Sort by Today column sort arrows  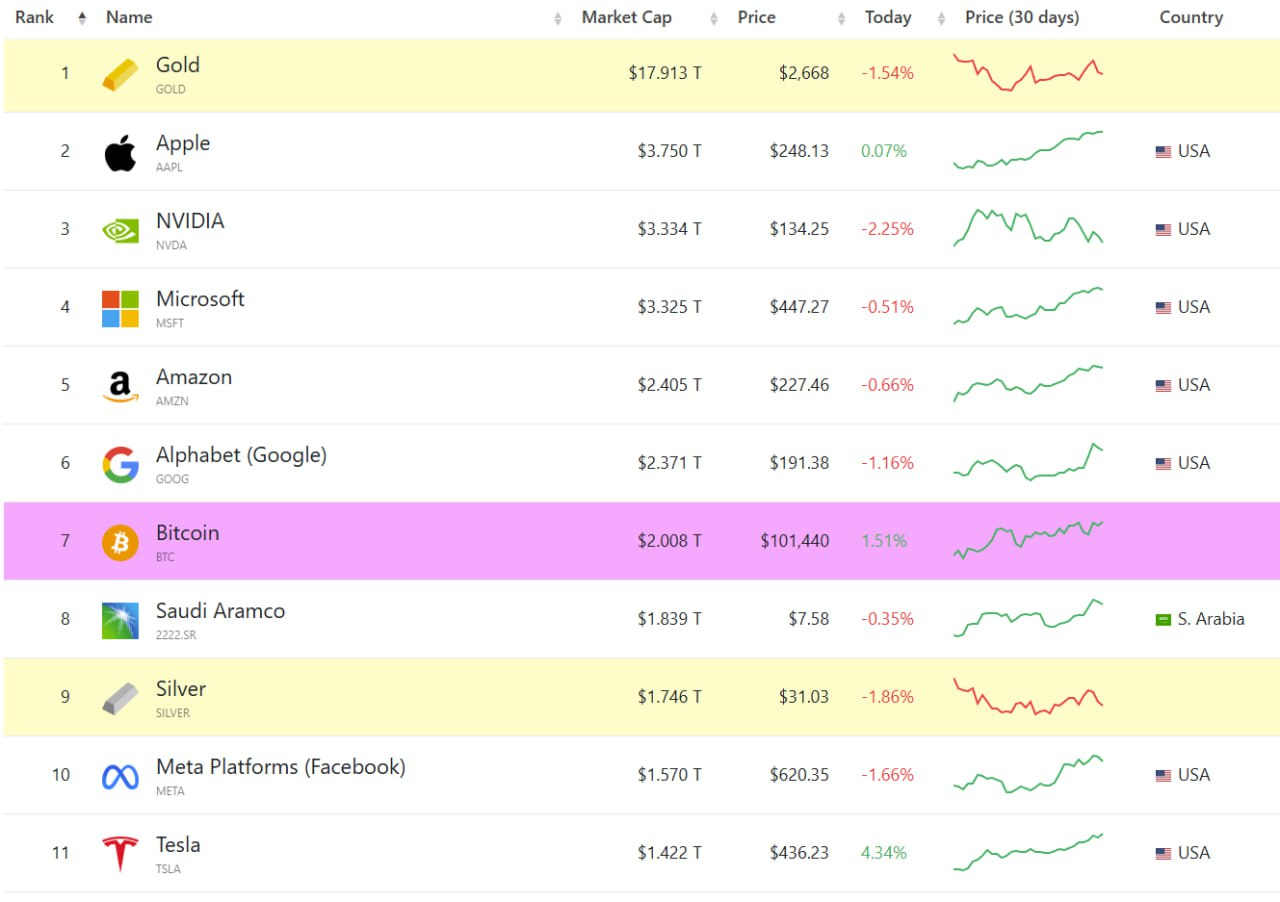(941, 18)
